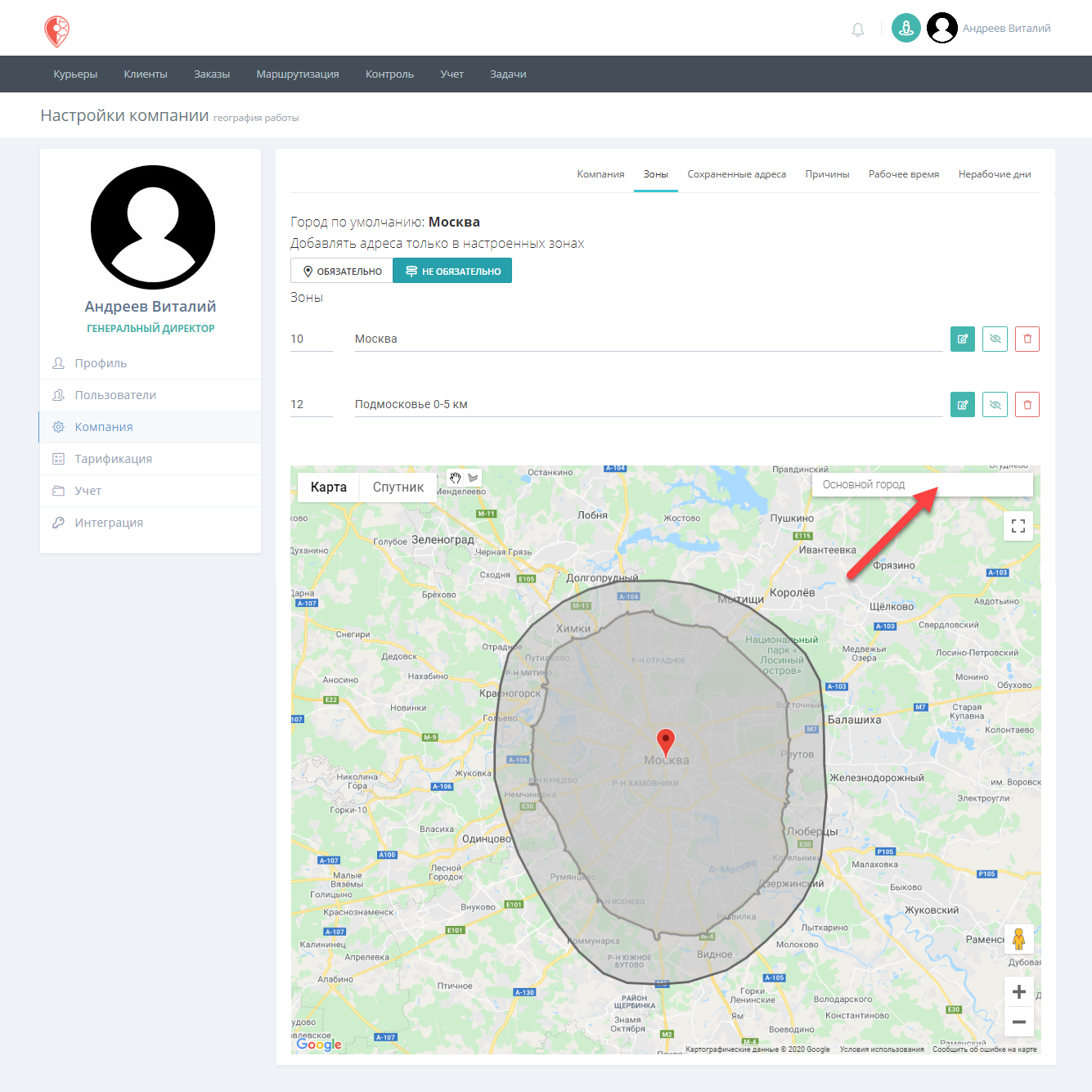Zoom in the map with plus button
The image size is (1092, 1092).
[1019, 992]
